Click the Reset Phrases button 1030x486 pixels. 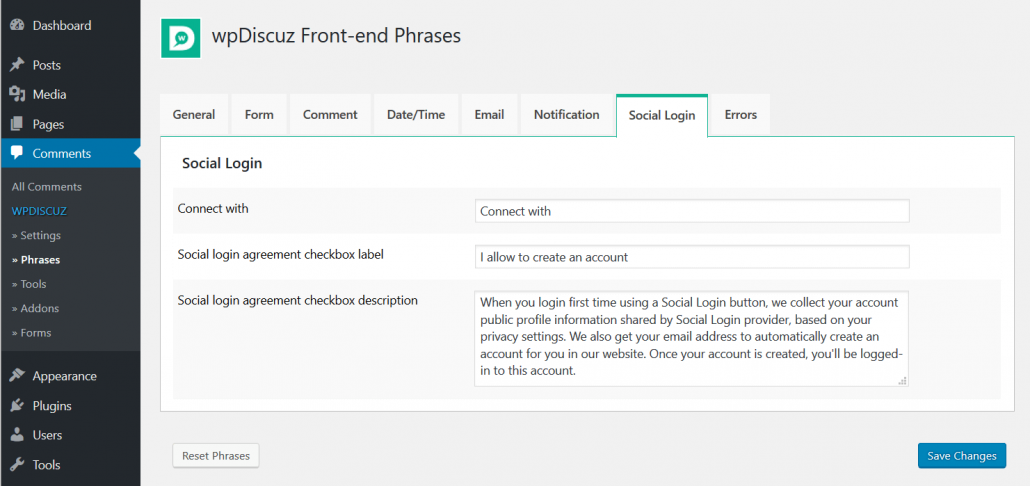(216, 456)
